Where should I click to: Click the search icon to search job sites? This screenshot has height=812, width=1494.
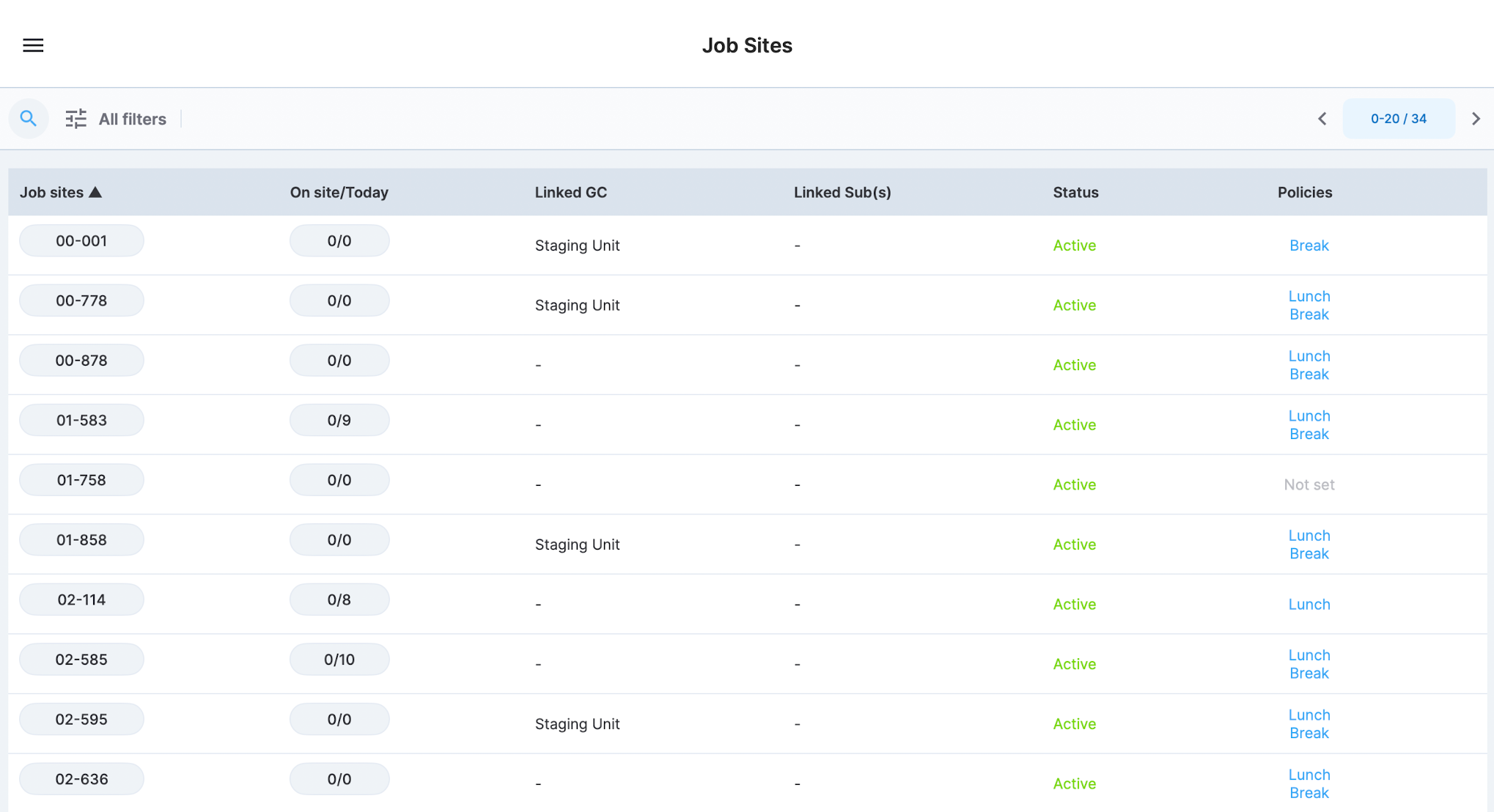[x=29, y=119]
